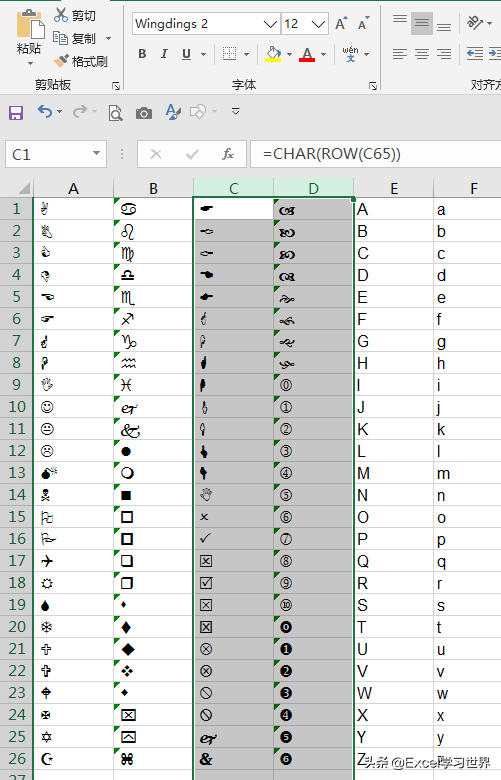Click the camera tool icon
This screenshot has width=501, height=780.
coord(144,113)
